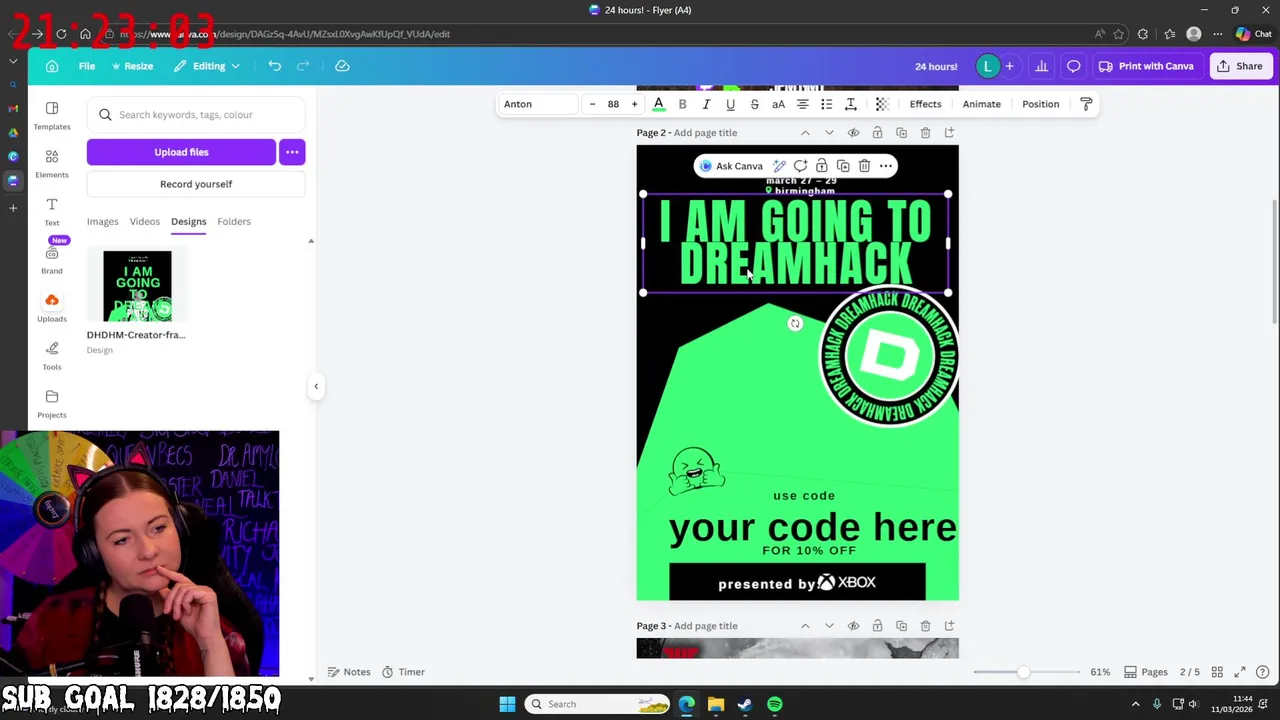Move Page 2 up with arrow
The width and height of the screenshot is (1280, 720).
[x=805, y=133]
